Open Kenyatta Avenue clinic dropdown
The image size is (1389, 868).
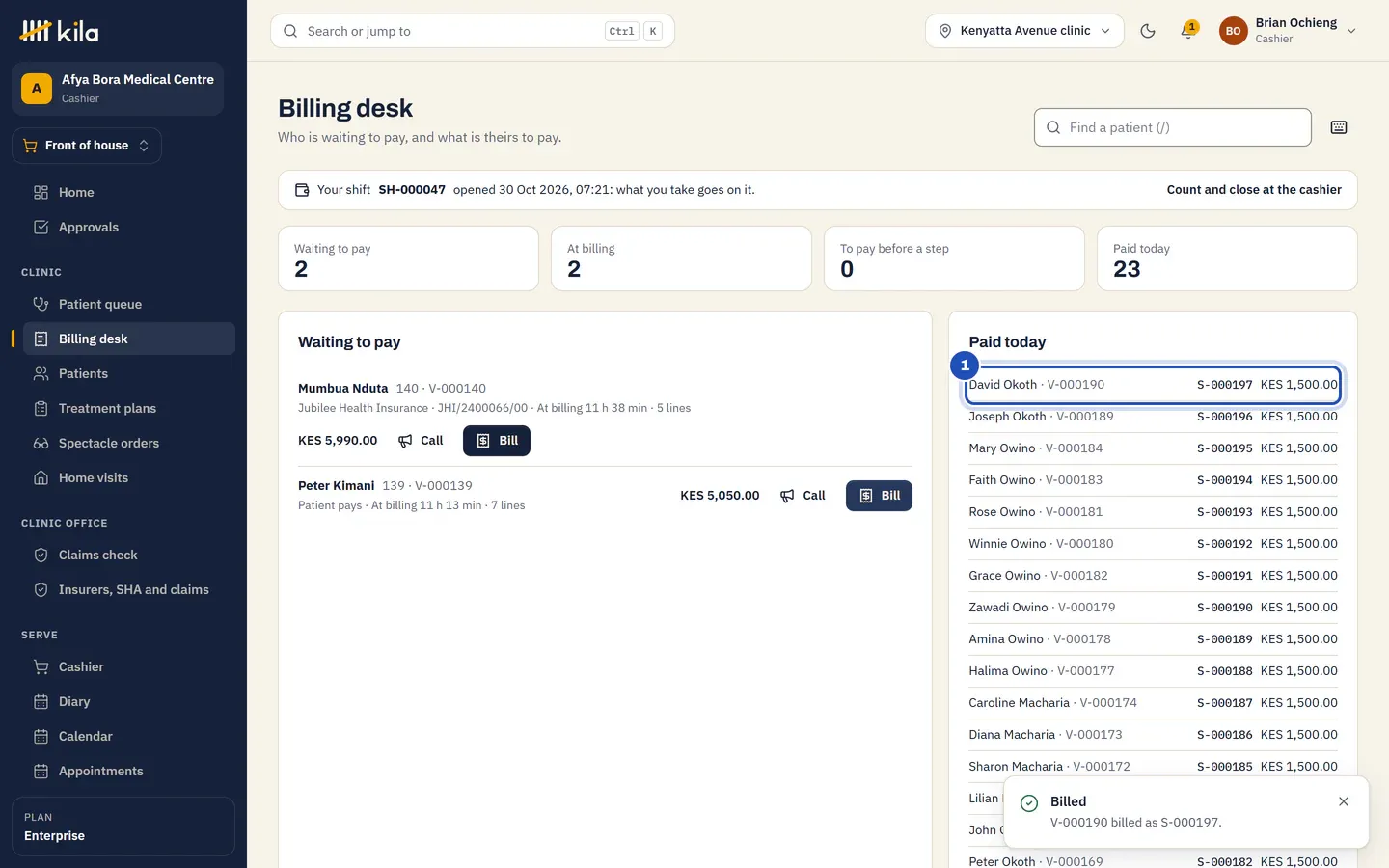[x=1024, y=31]
